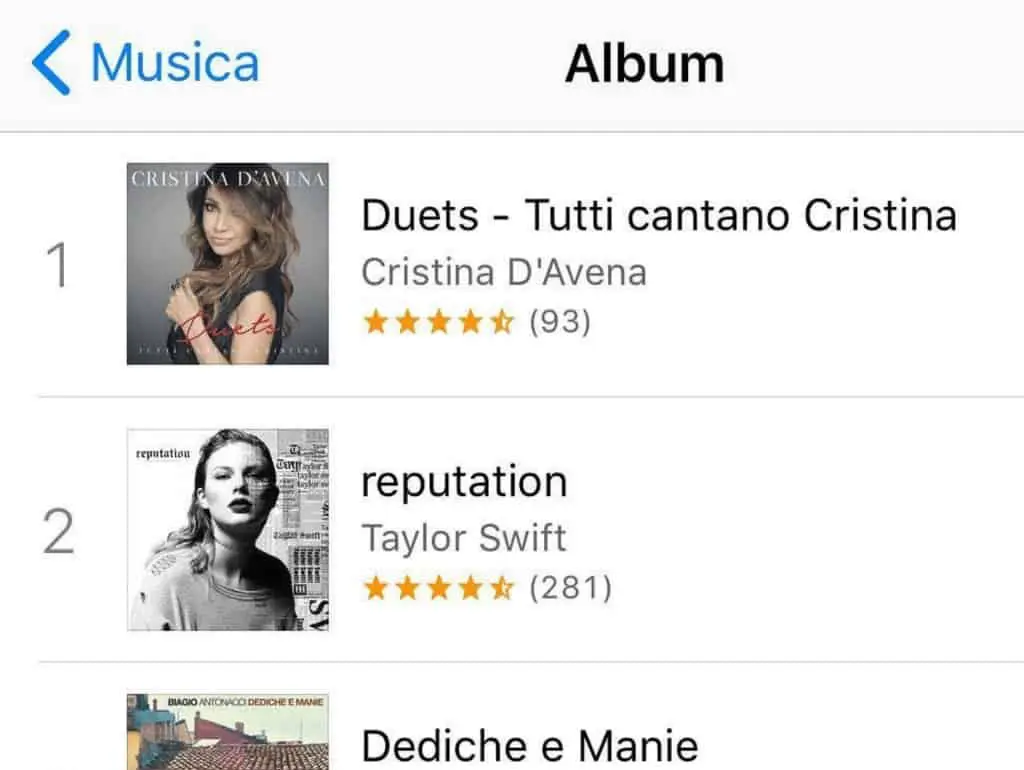Go back to Musica
Image resolution: width=1024 pixels, height=770 pixels.
click(x=174, y=62)
